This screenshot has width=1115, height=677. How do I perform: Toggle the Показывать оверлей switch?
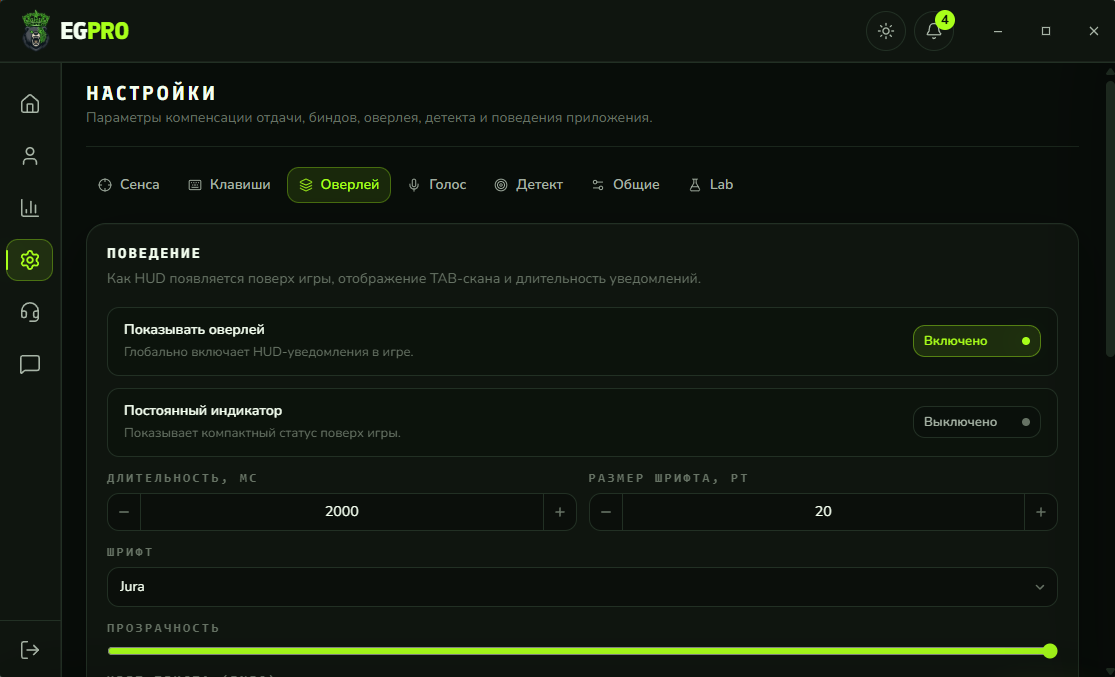tap(976, 341)
